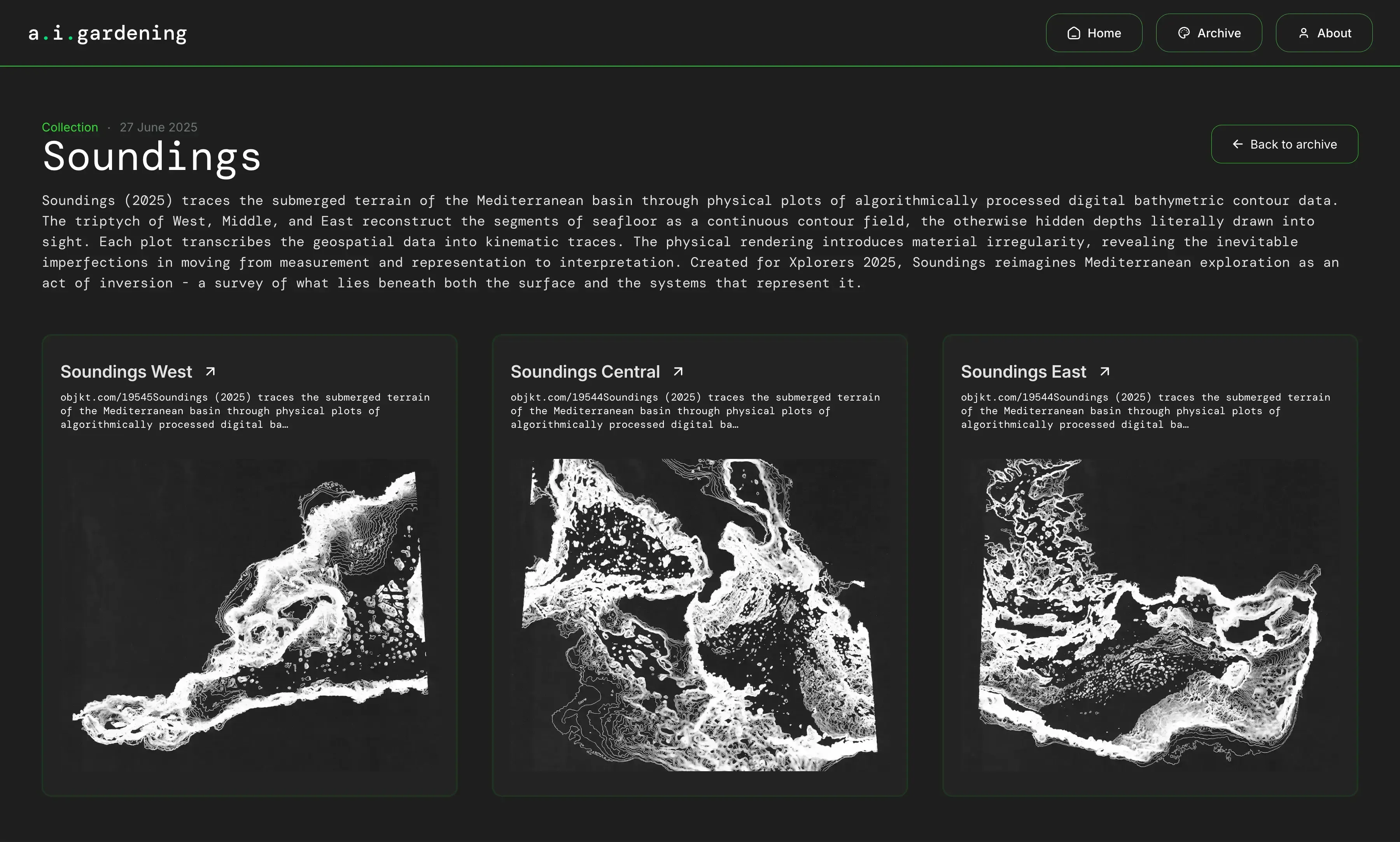Click the Soundings West card description text
The width and height of the screenshot is (1400, 842).
coord(245,411)
